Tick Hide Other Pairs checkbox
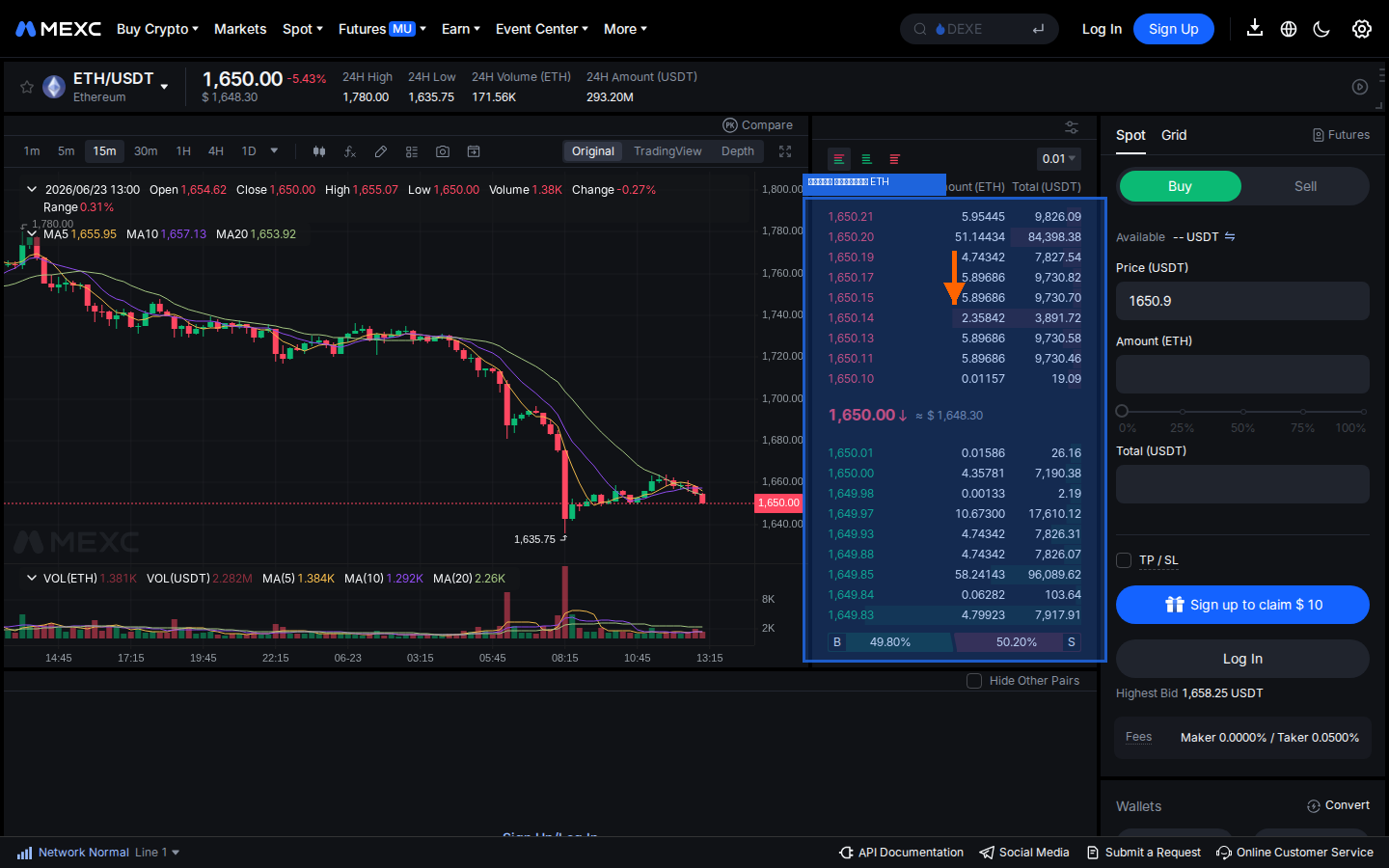The height and width of the screenshot is (868, 1389). pyautogui.click(x=974, y=681)
